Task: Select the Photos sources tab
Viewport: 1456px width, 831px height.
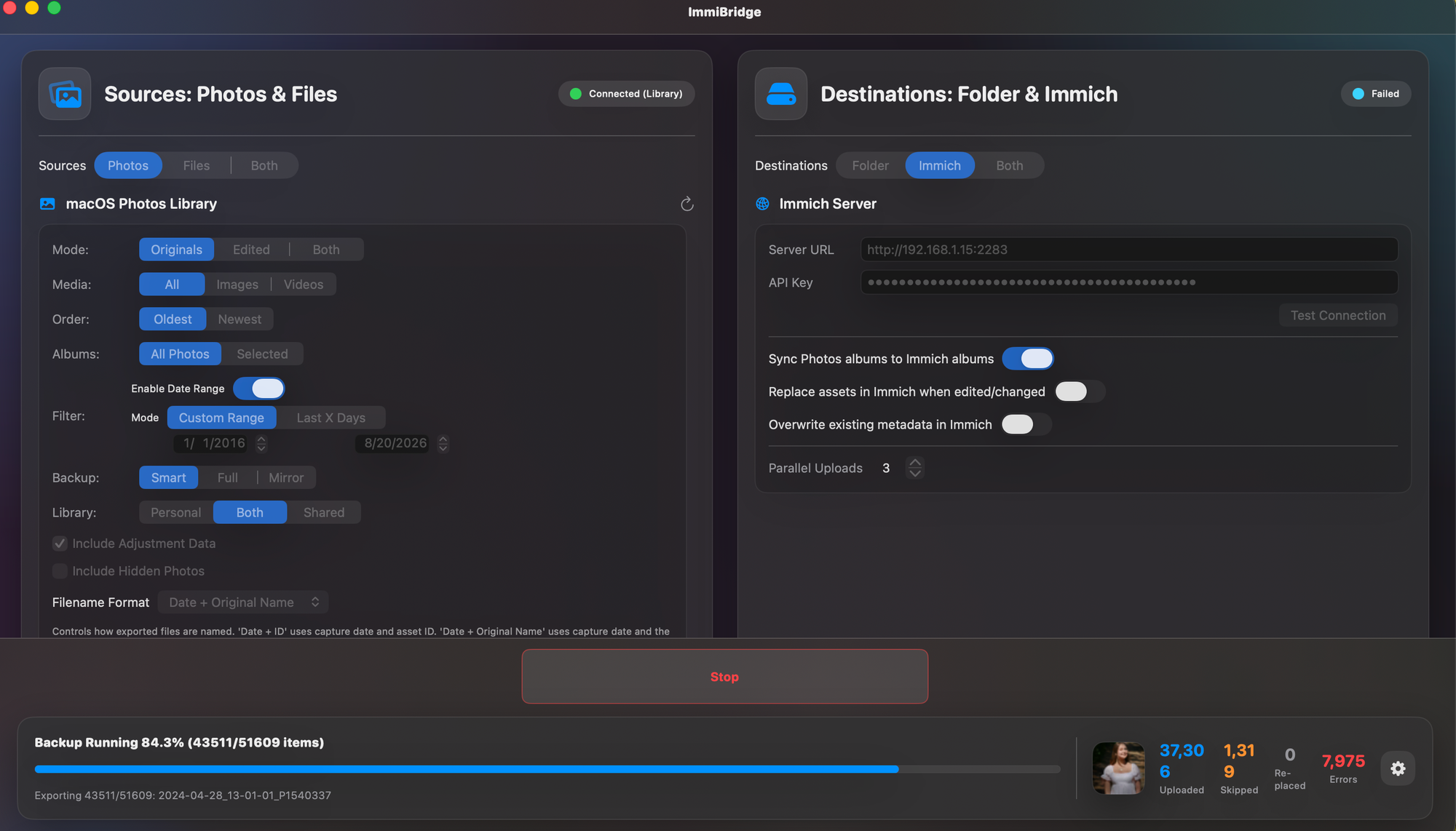Action: click(x=128, y=166)
